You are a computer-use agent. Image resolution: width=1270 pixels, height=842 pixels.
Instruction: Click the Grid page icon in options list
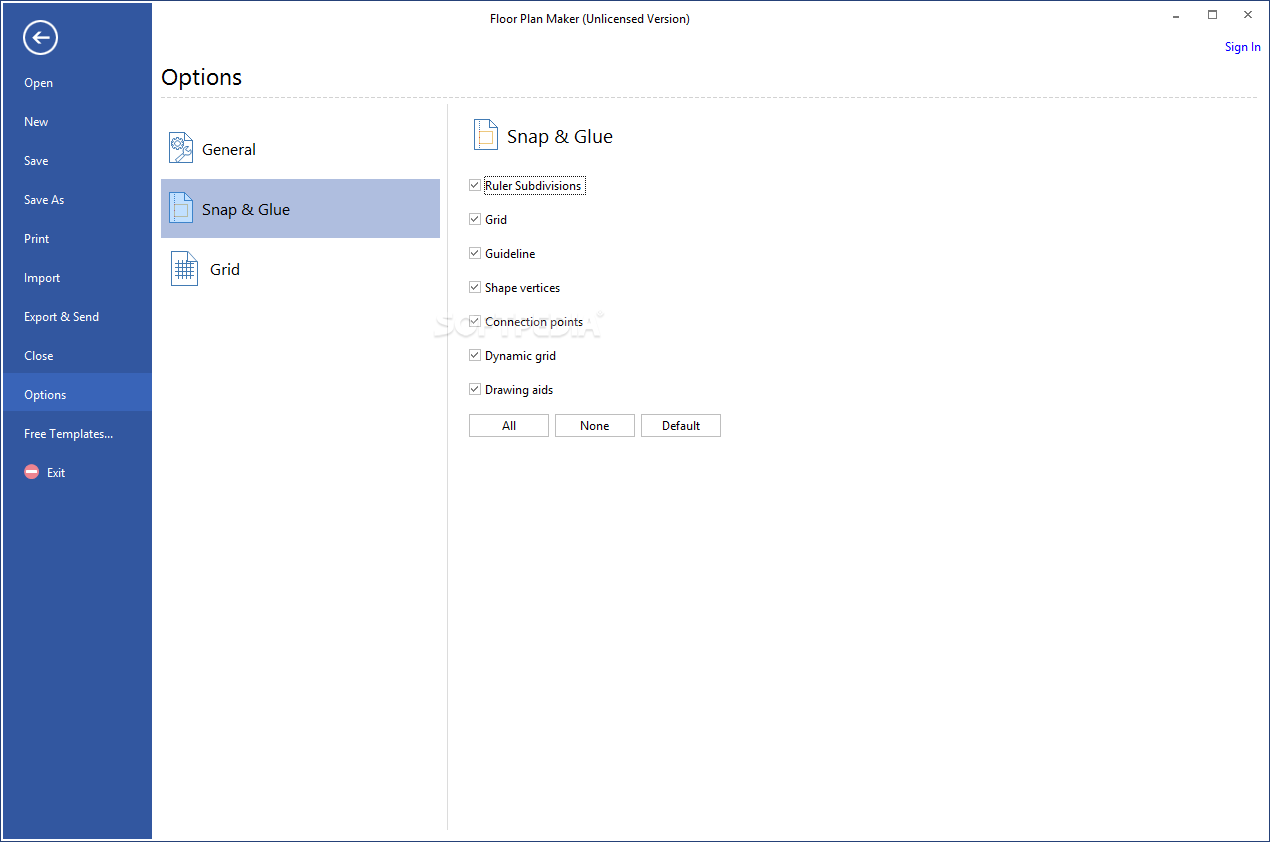pos(184,268)
